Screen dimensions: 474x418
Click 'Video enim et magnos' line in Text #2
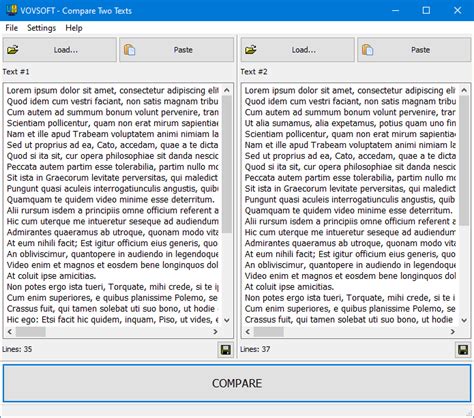click(350, 276)
